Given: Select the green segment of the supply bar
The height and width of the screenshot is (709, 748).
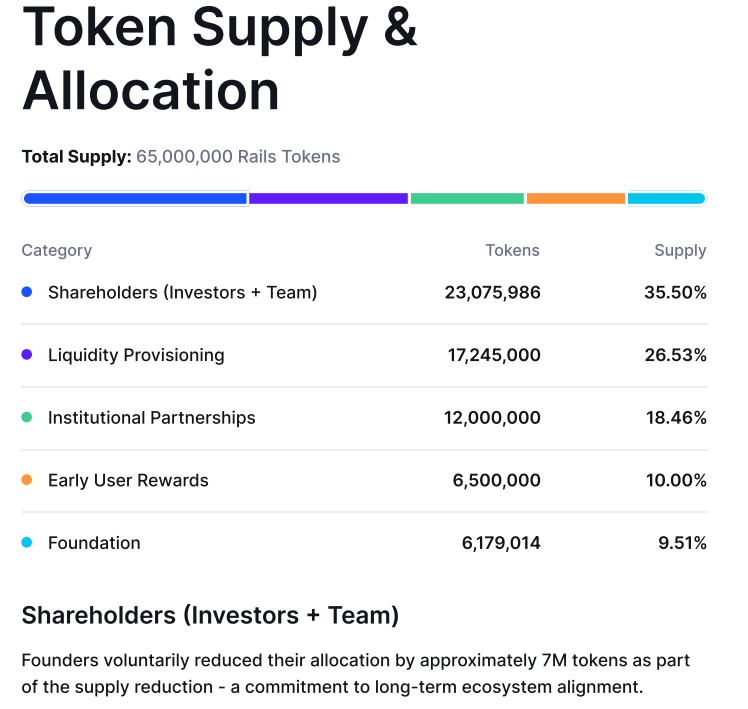Looking at the screenshot, I should 467,198.
